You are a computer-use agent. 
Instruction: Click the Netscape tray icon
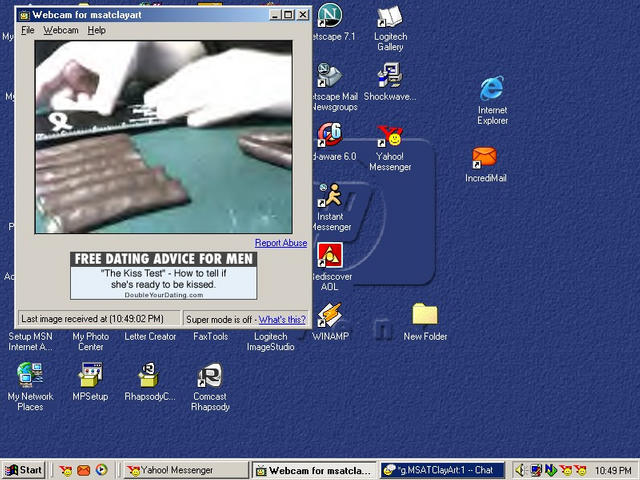point(550,471)
